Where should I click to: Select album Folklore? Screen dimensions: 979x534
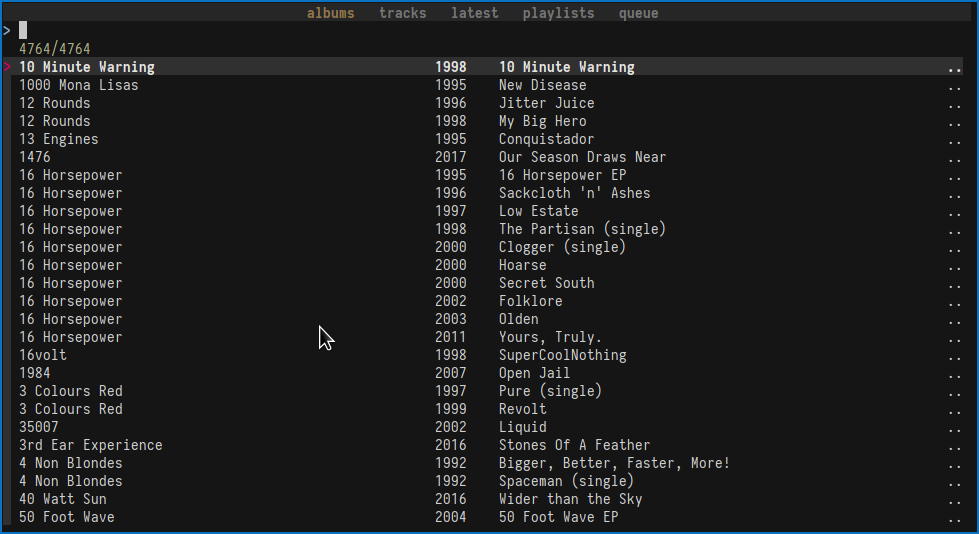point(531,302)
